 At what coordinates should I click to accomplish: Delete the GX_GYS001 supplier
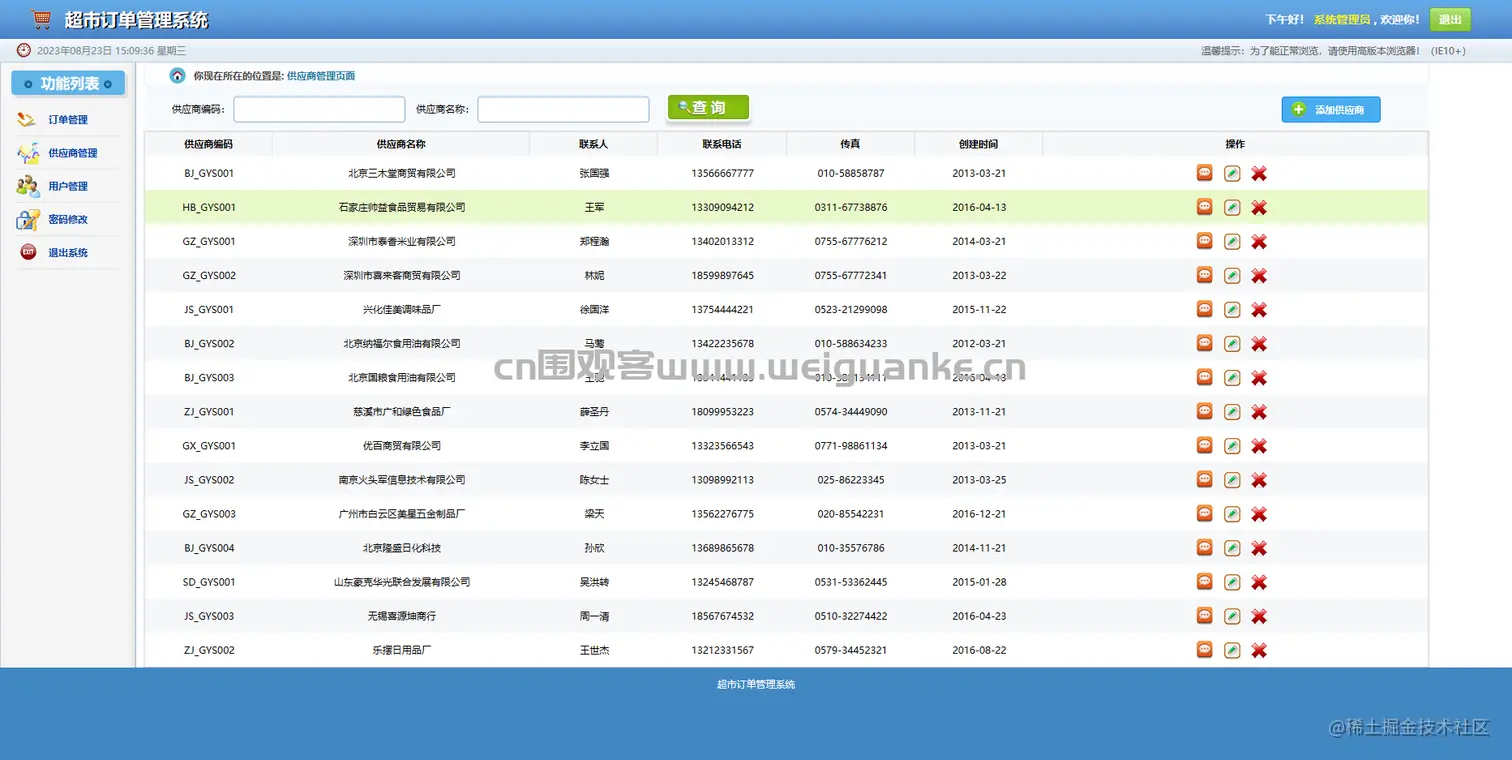coord(1259,445)
